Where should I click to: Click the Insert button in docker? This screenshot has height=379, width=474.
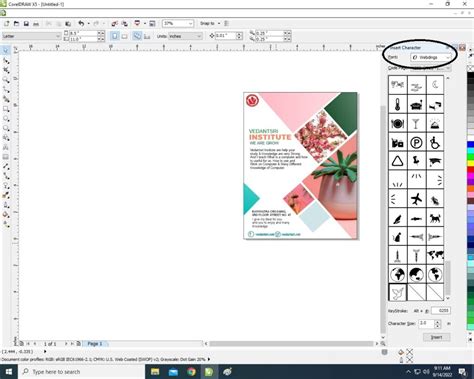click(x=436, y=337)
